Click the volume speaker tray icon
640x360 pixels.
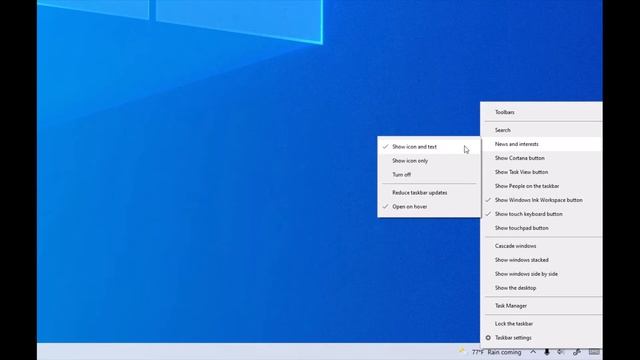click(x=561, y=352)
